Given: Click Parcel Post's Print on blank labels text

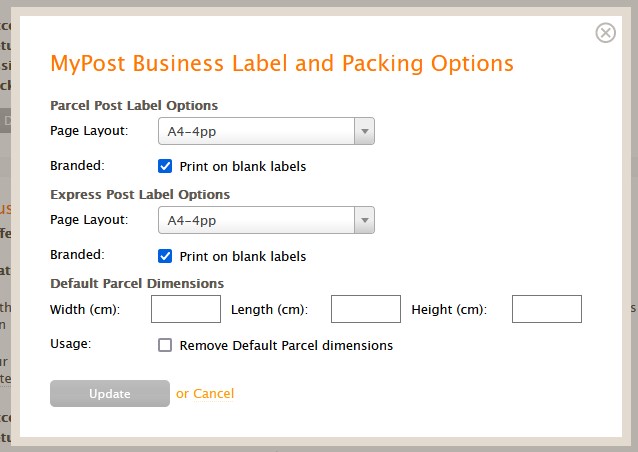Looking at the screenshot, I should (243, 166).
